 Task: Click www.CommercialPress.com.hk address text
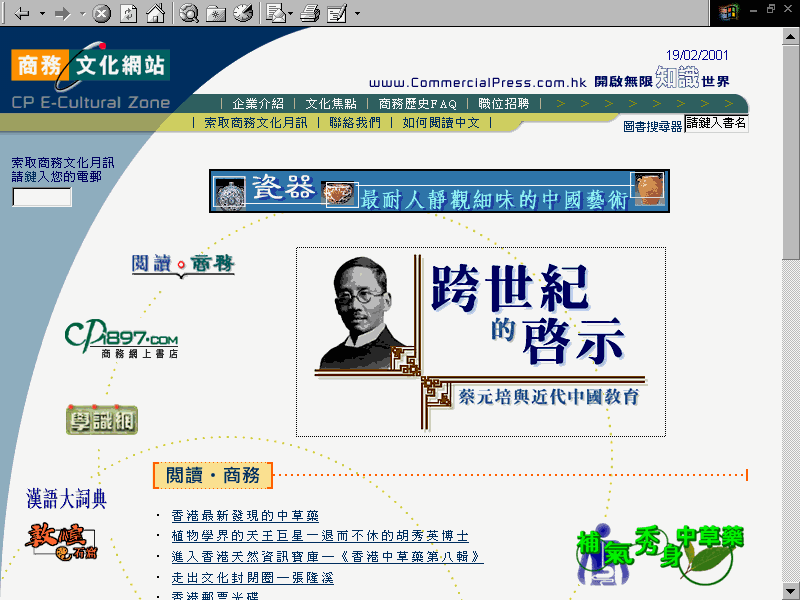(478, 83)
